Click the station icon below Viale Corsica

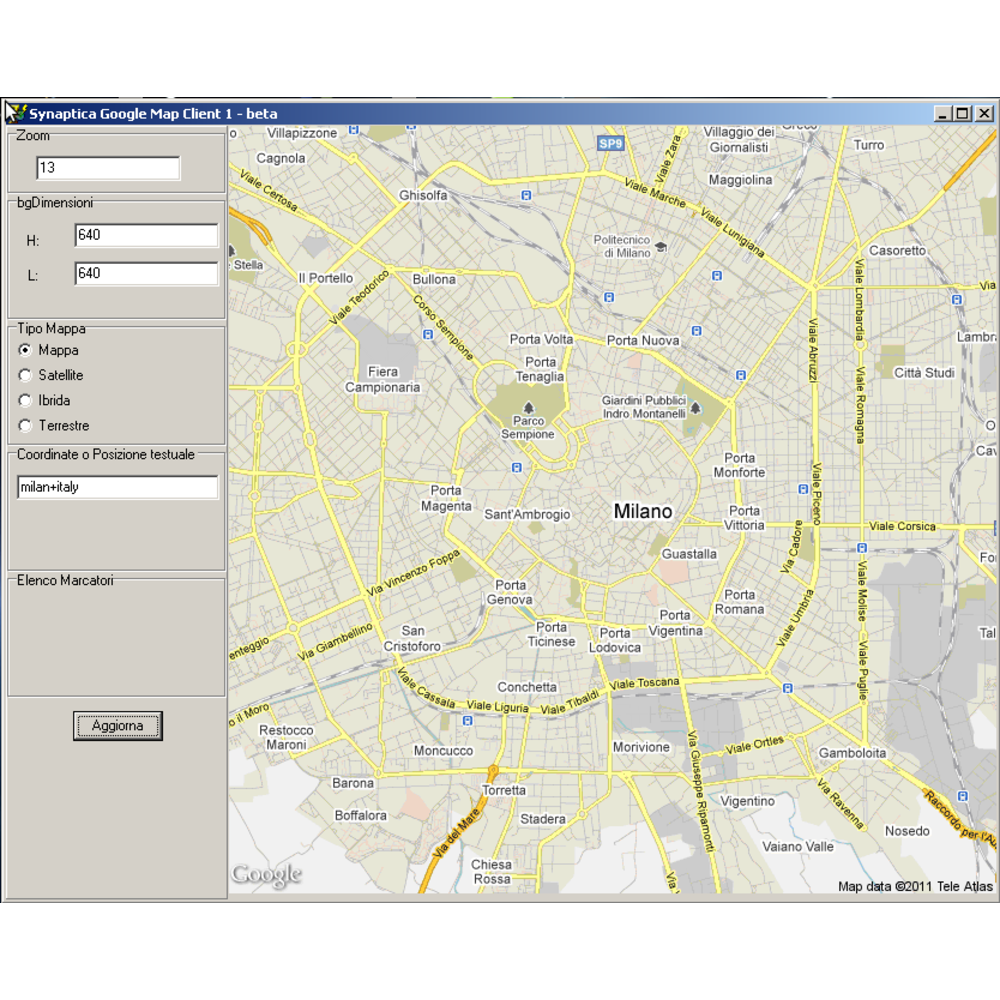[861, 547]
